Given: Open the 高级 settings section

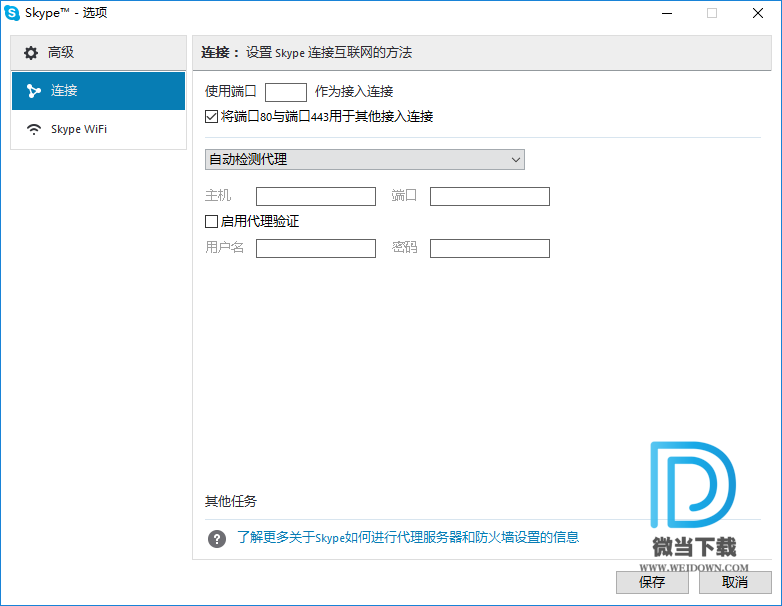Looking at the screenshot, I should click(98, 53).
